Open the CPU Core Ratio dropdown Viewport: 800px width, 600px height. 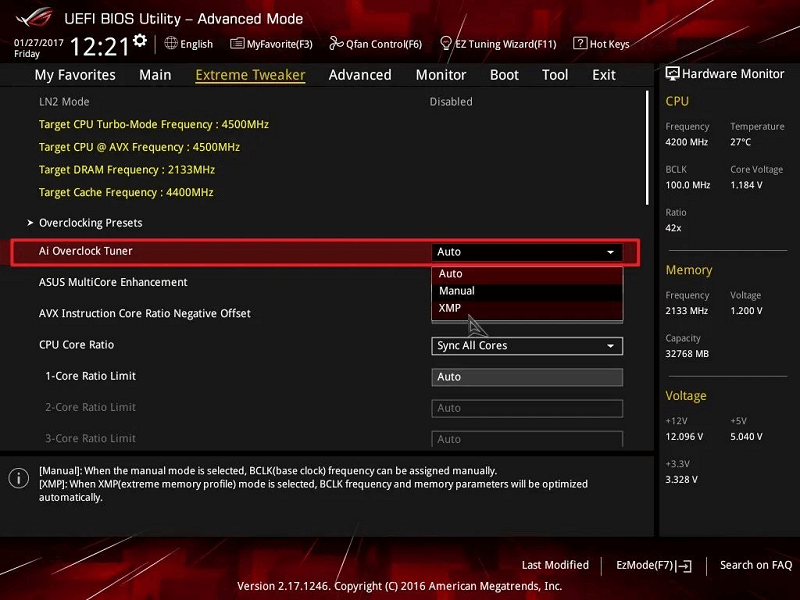(x=527, y=346)
